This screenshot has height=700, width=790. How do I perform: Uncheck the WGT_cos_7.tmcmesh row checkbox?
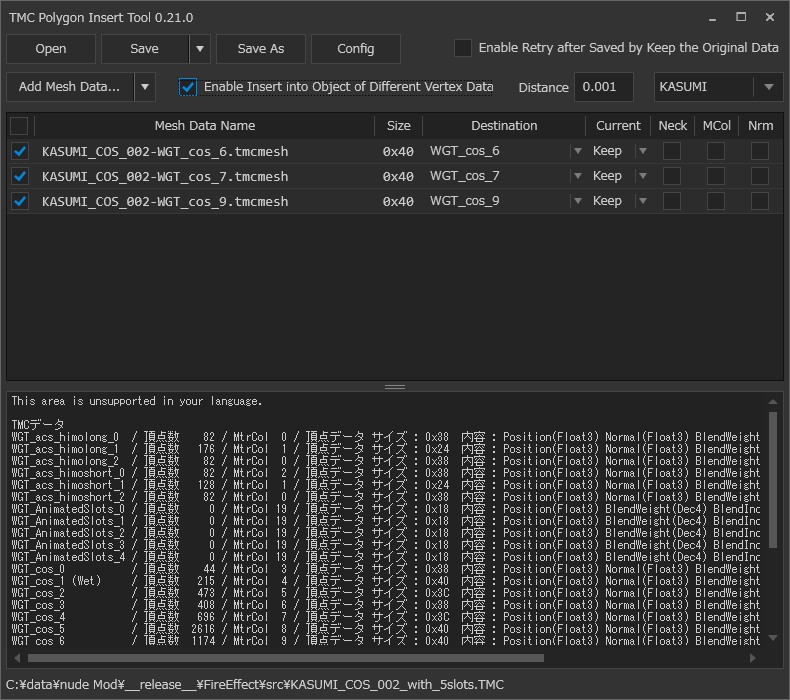[20, 176]
